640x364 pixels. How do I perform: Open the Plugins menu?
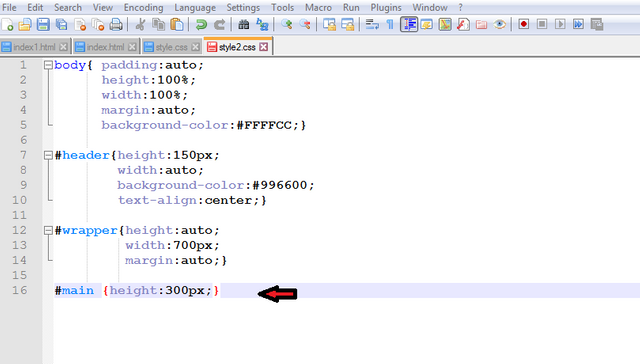[386, 7]
